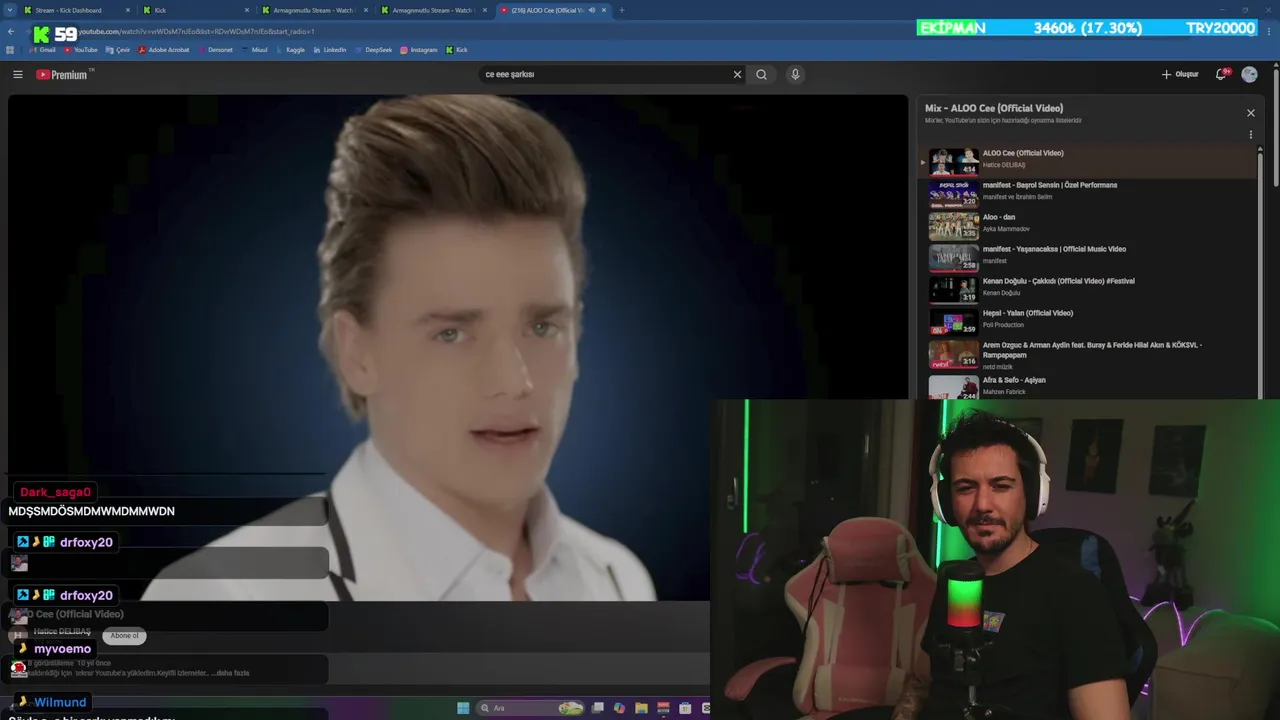The width and height of the screenshot is (1280, 720).
Task: Open Task View from the taskbar
Action: tap(598, 708)
